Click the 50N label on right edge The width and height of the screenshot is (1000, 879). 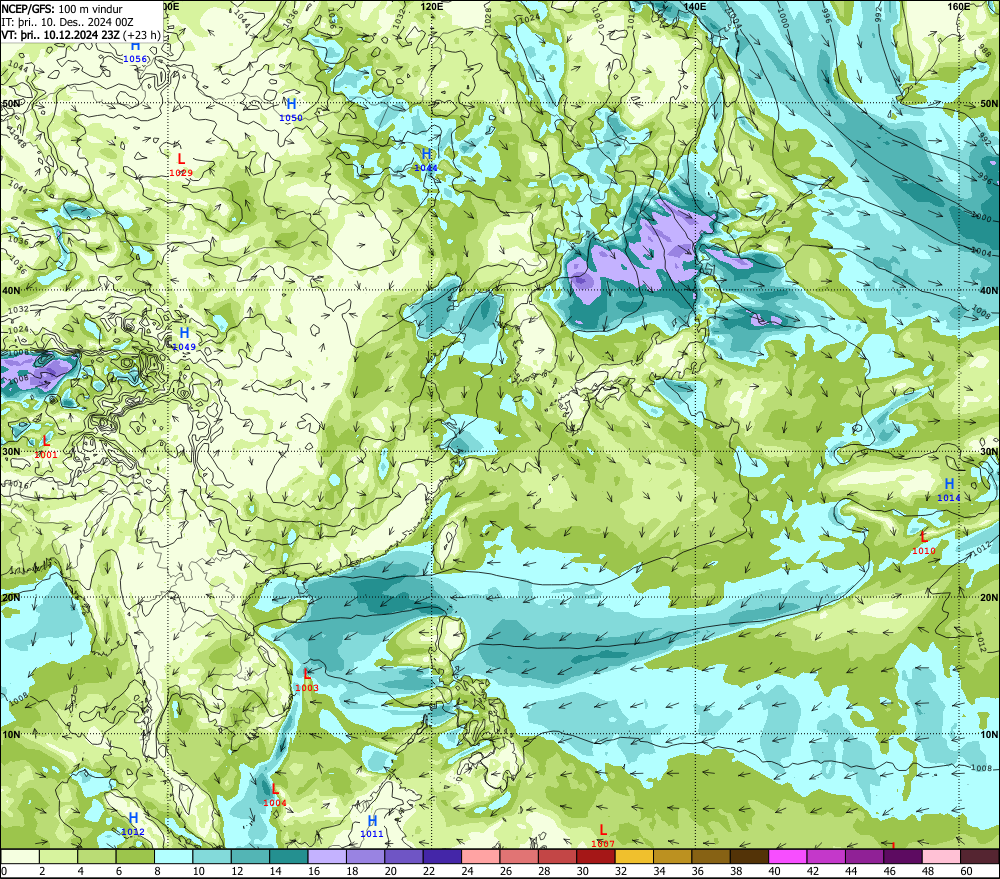[x=989, y=103]
